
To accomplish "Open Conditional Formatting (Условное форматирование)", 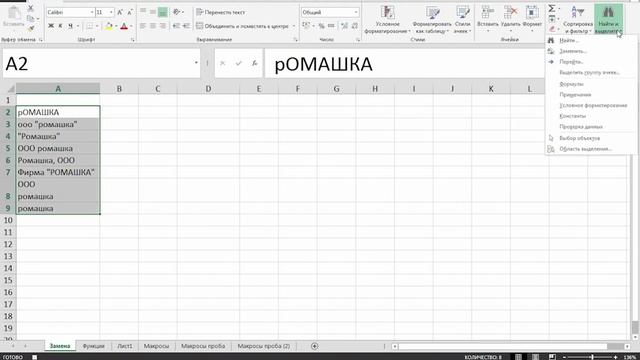I will (x=387, y=20).
